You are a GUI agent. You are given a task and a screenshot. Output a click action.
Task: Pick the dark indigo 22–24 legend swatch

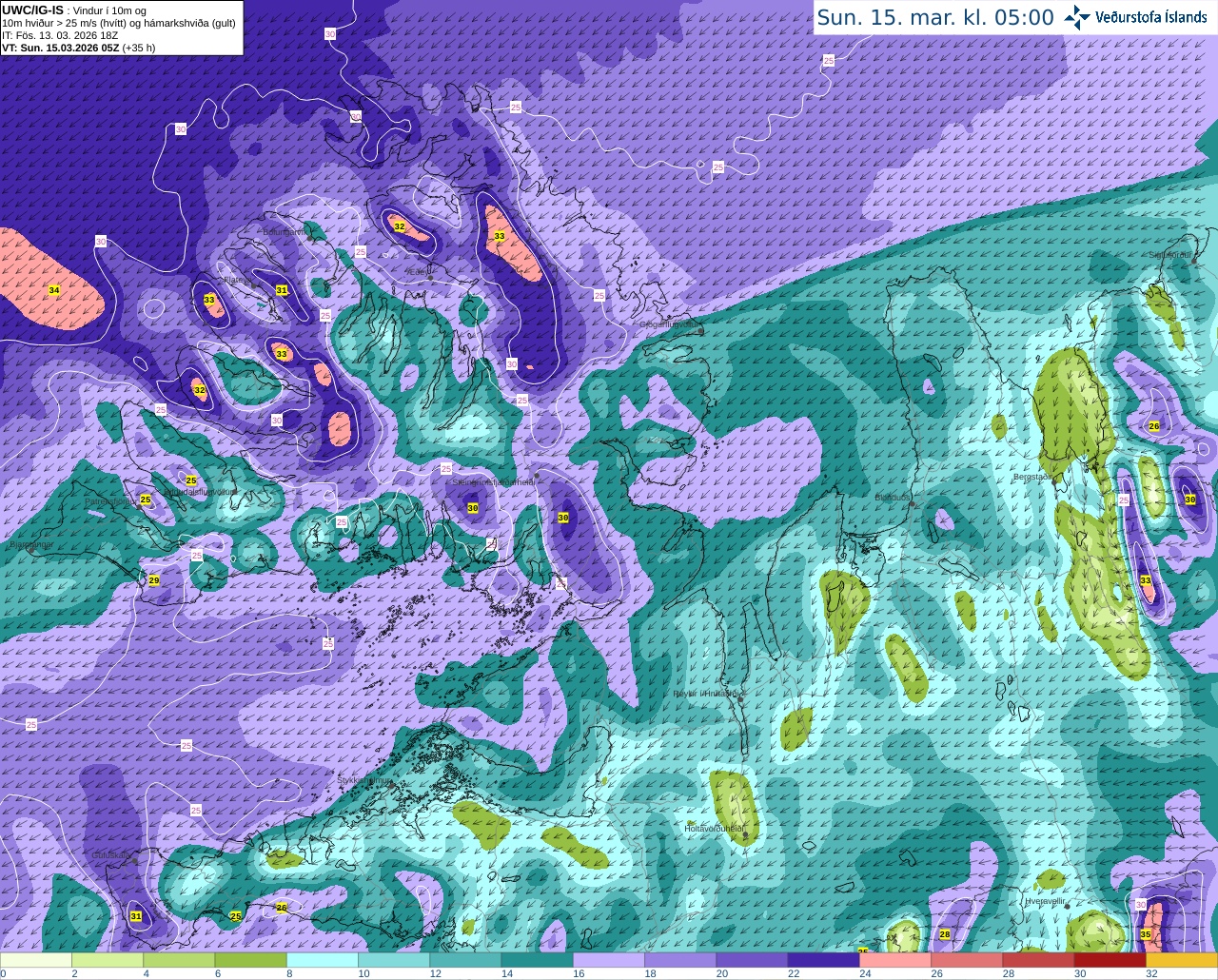(x=823, y=960)
